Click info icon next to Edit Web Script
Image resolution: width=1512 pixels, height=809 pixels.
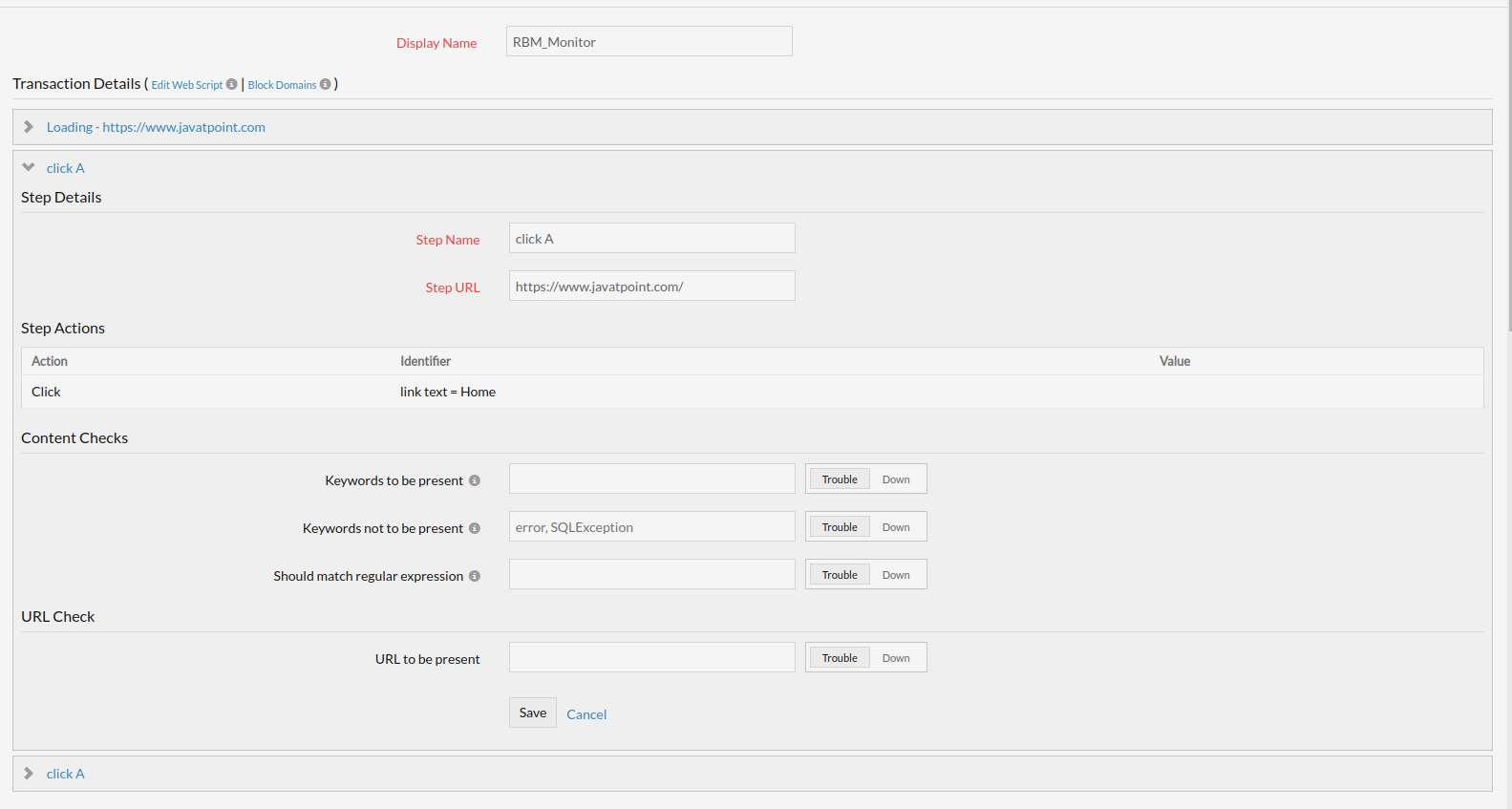[231, 84]
